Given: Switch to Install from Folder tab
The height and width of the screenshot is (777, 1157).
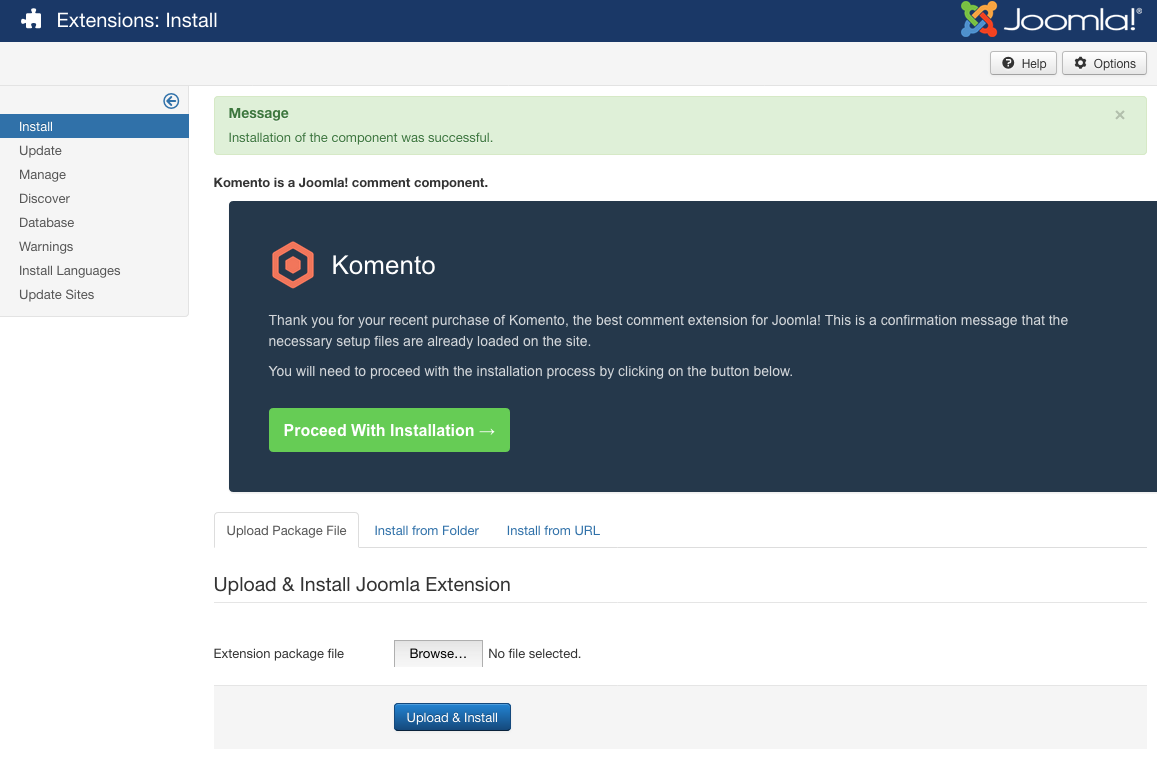Looking at the screenshot, I should click(426, 531).
